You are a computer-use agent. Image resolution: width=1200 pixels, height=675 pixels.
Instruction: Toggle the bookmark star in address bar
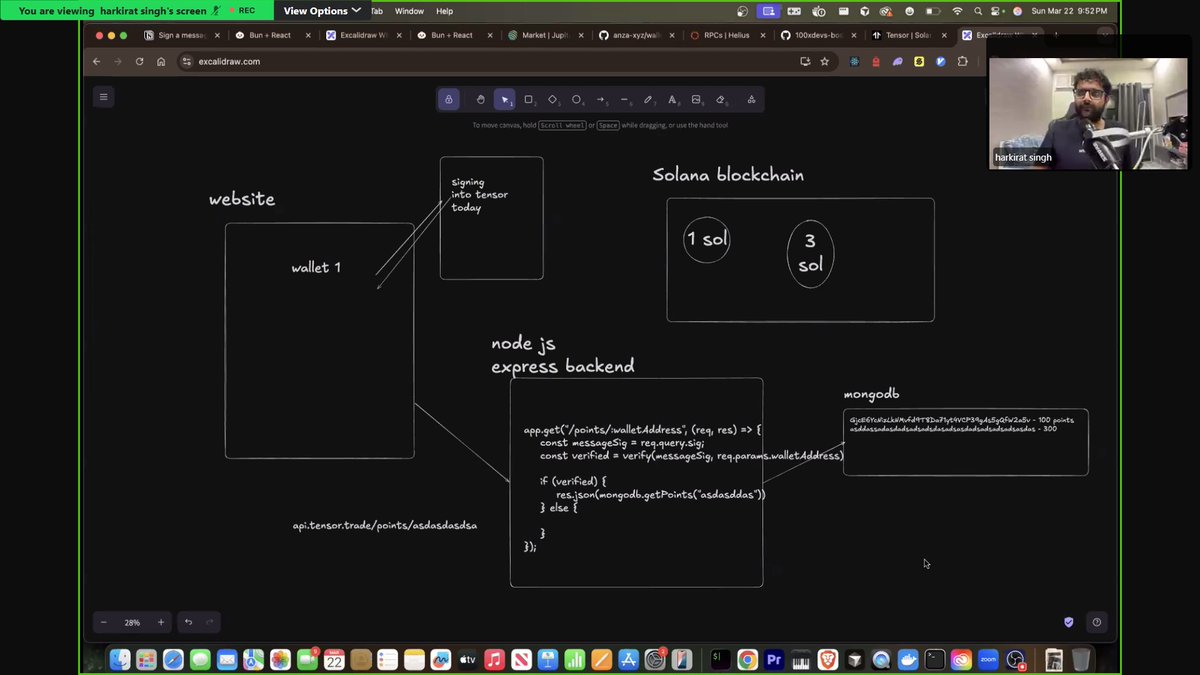823,61
